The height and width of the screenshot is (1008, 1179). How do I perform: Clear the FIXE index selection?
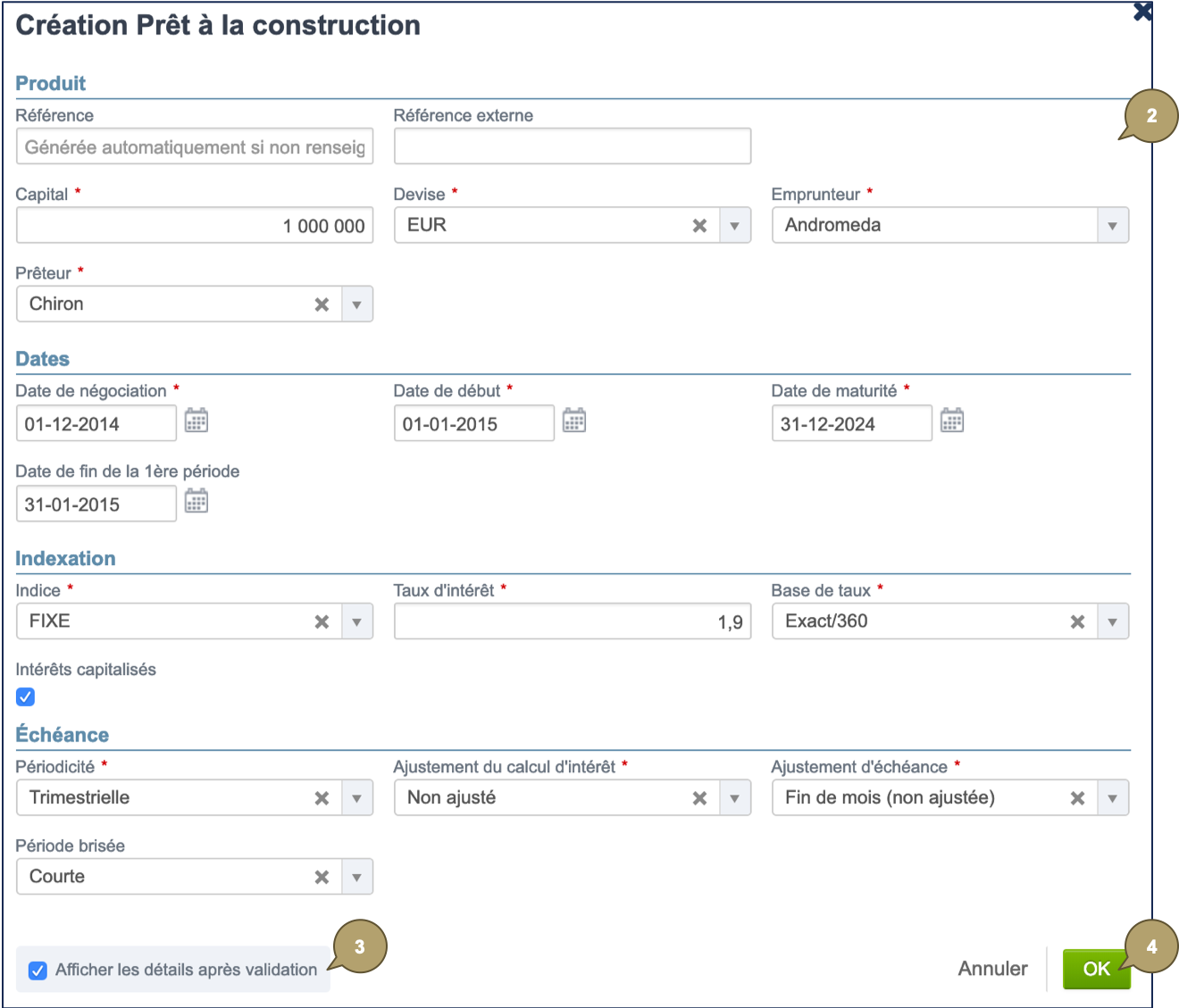pos(322,621)
